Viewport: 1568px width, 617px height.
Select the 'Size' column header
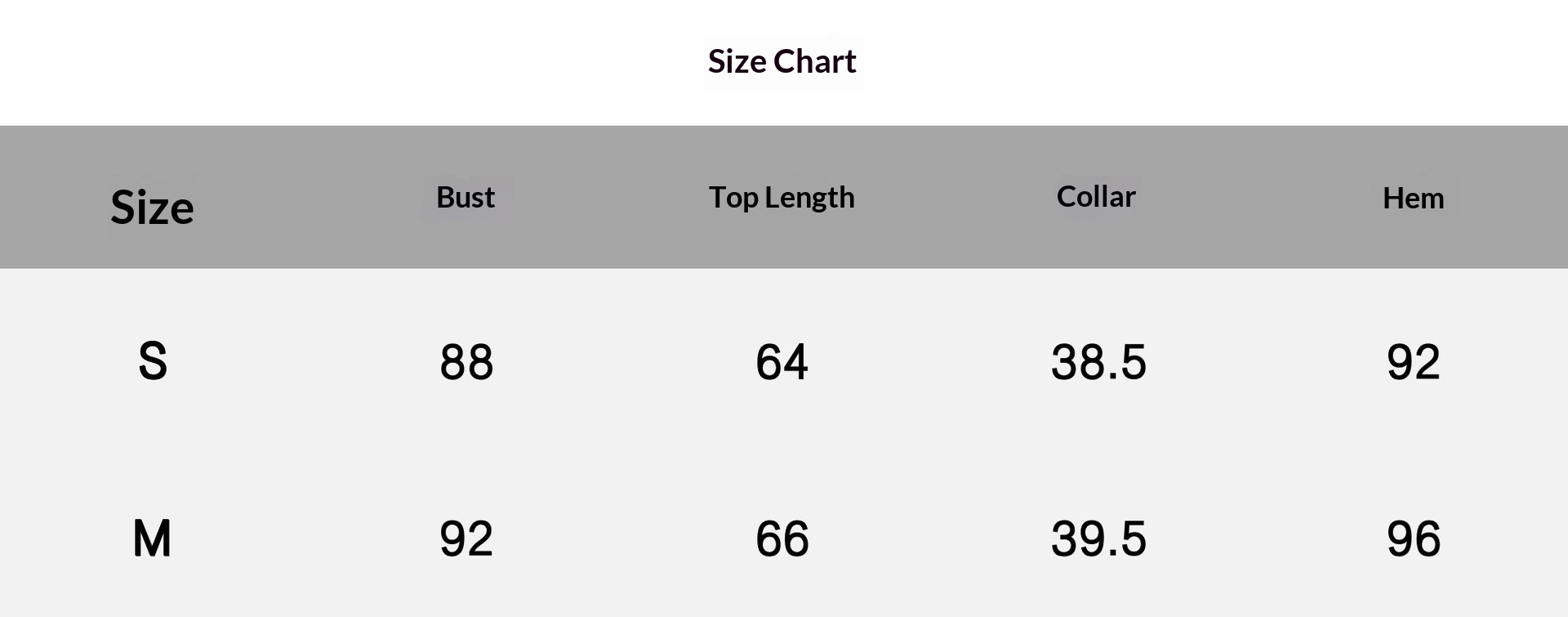coord(152,208)
